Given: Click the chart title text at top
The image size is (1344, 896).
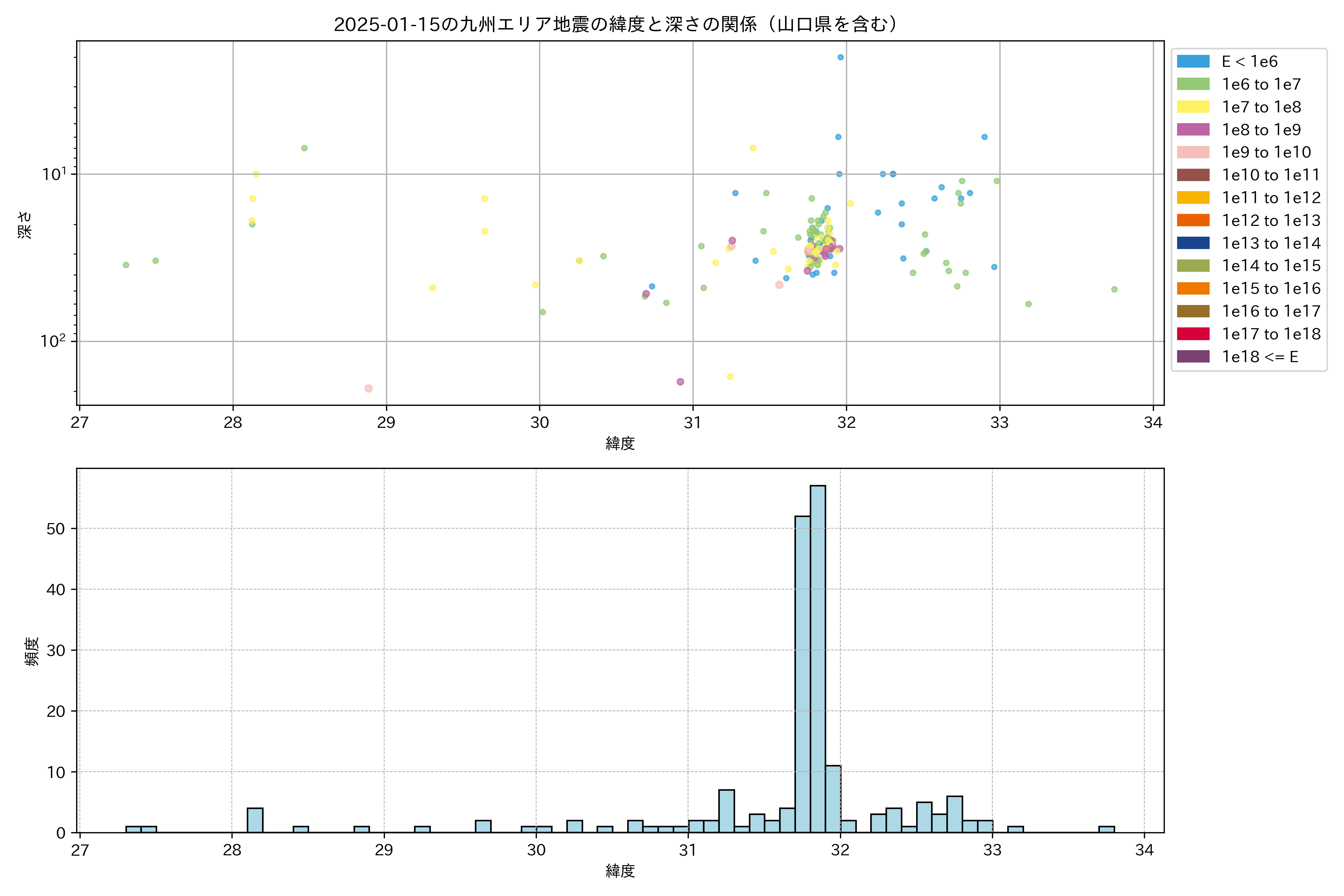Looking at the screenshot, I should pos(617,24).
